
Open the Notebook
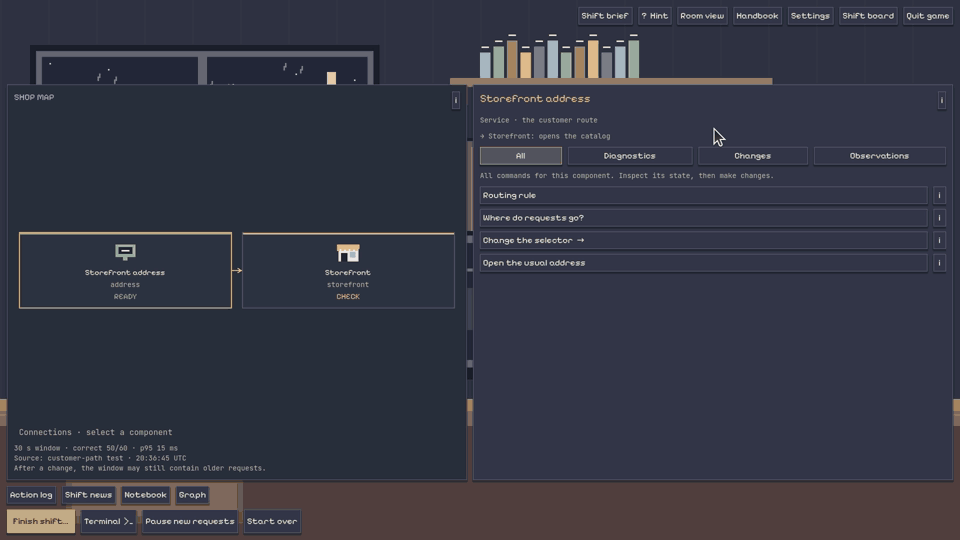(x=145, y=495)
